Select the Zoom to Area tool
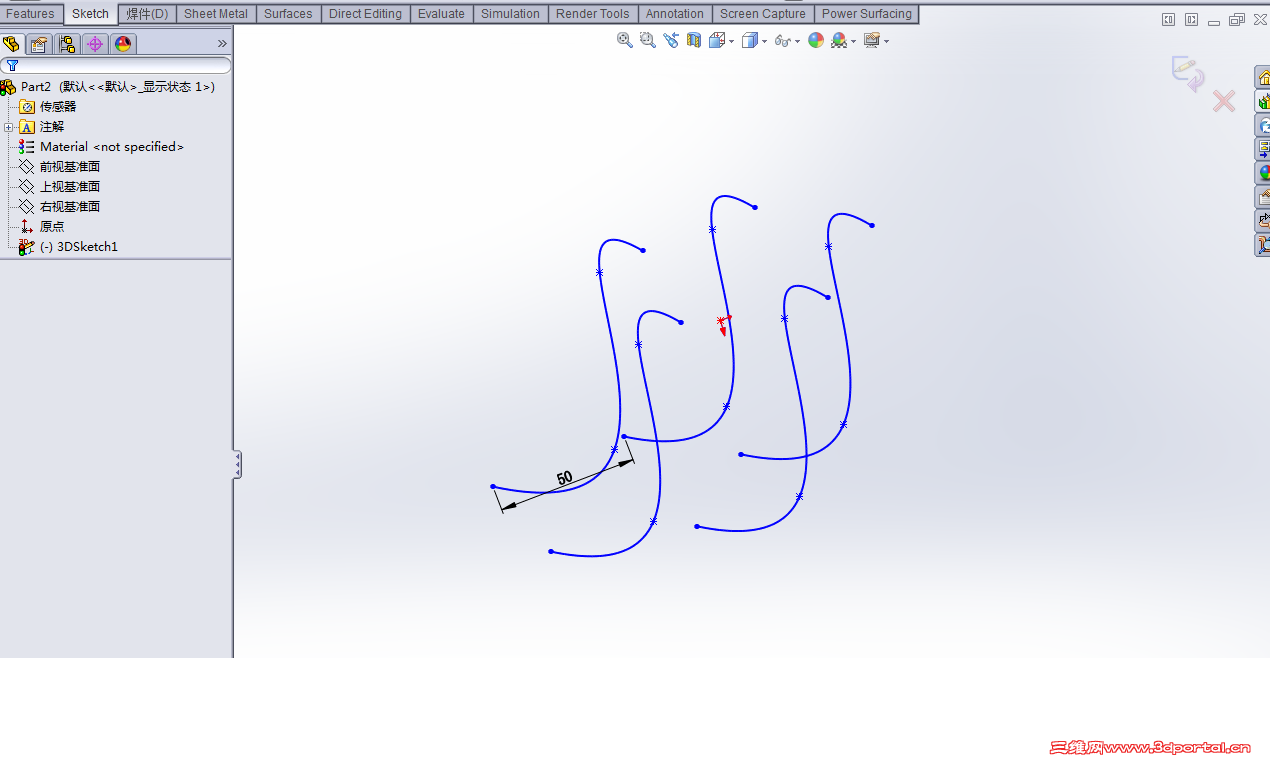 (x=647, y=40)
